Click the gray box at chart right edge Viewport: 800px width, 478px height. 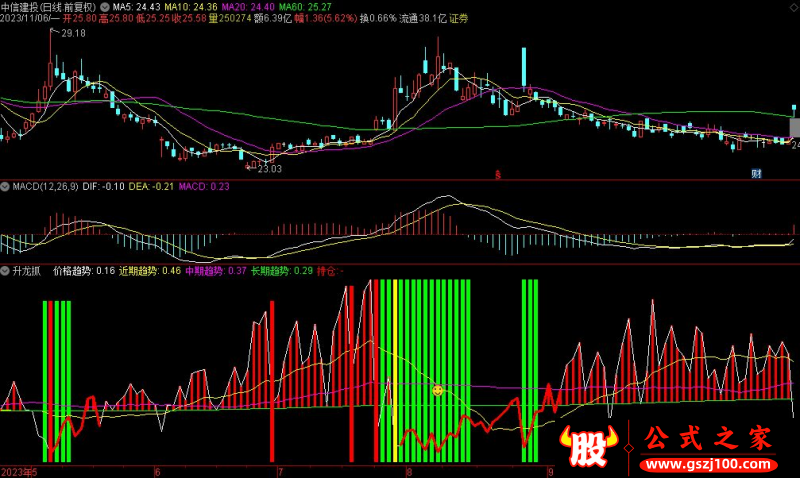click(795, 128)
